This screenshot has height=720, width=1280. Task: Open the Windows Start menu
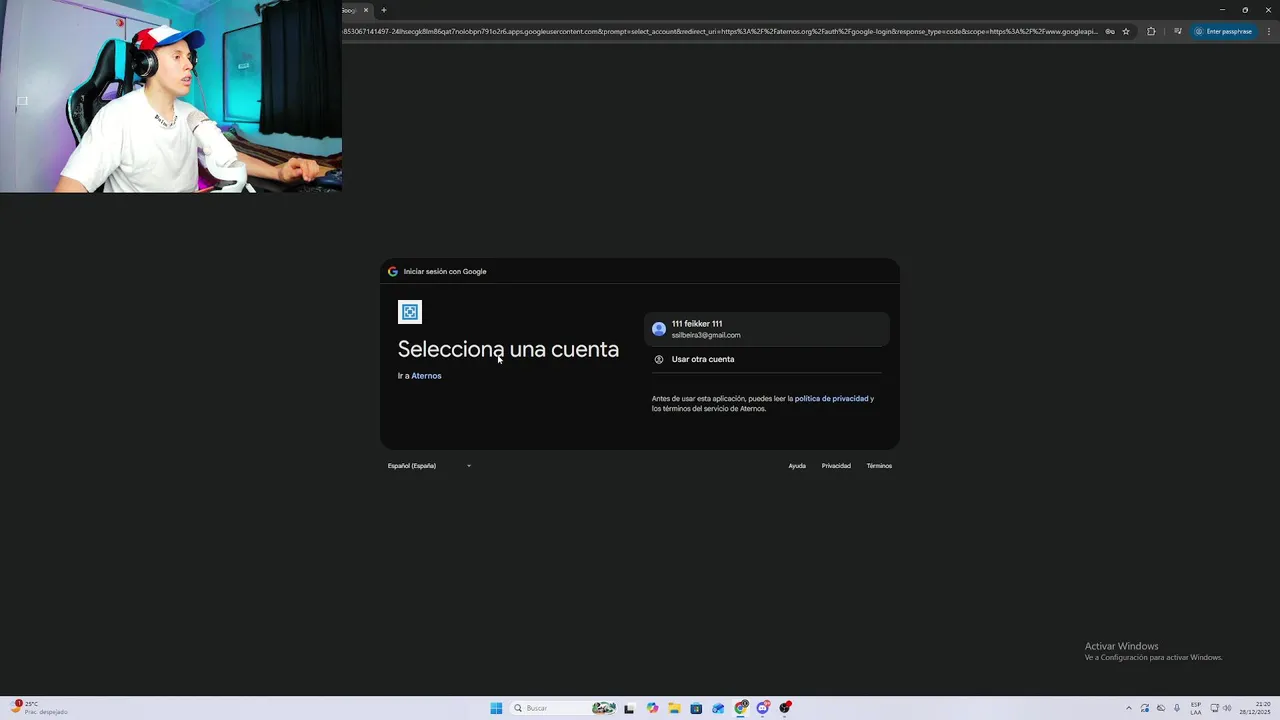point(496,708)
